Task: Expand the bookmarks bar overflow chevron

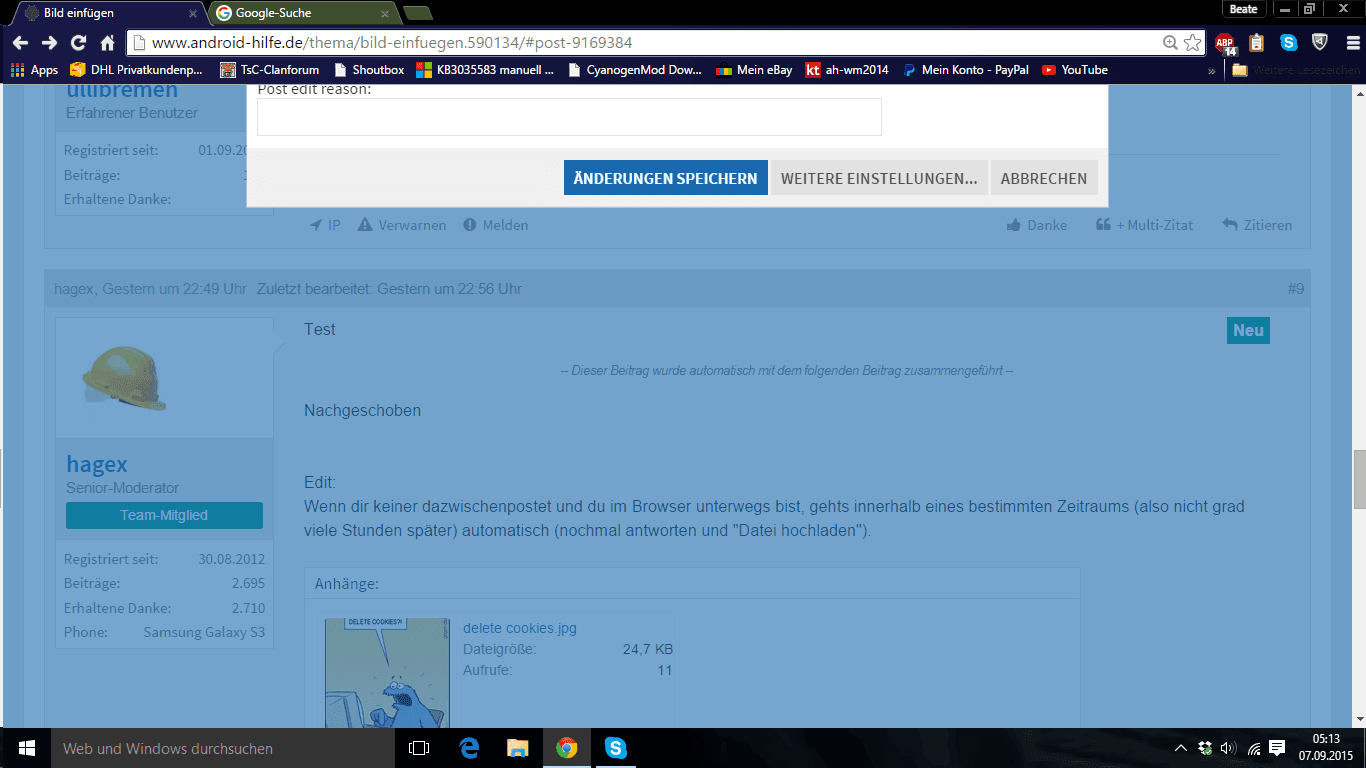Action: (1212, 71)
